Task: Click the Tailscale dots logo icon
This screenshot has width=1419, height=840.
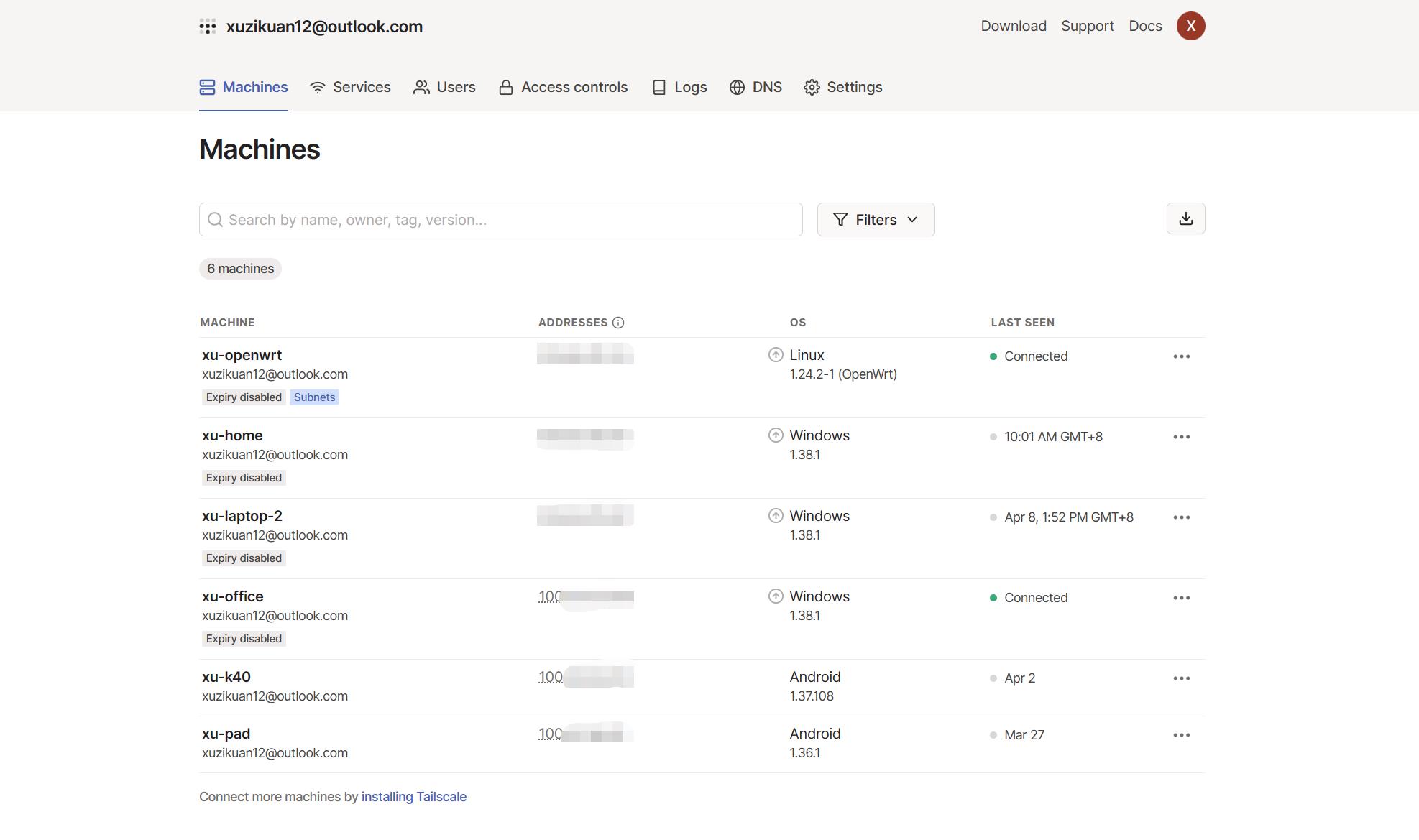Action: 208,27
